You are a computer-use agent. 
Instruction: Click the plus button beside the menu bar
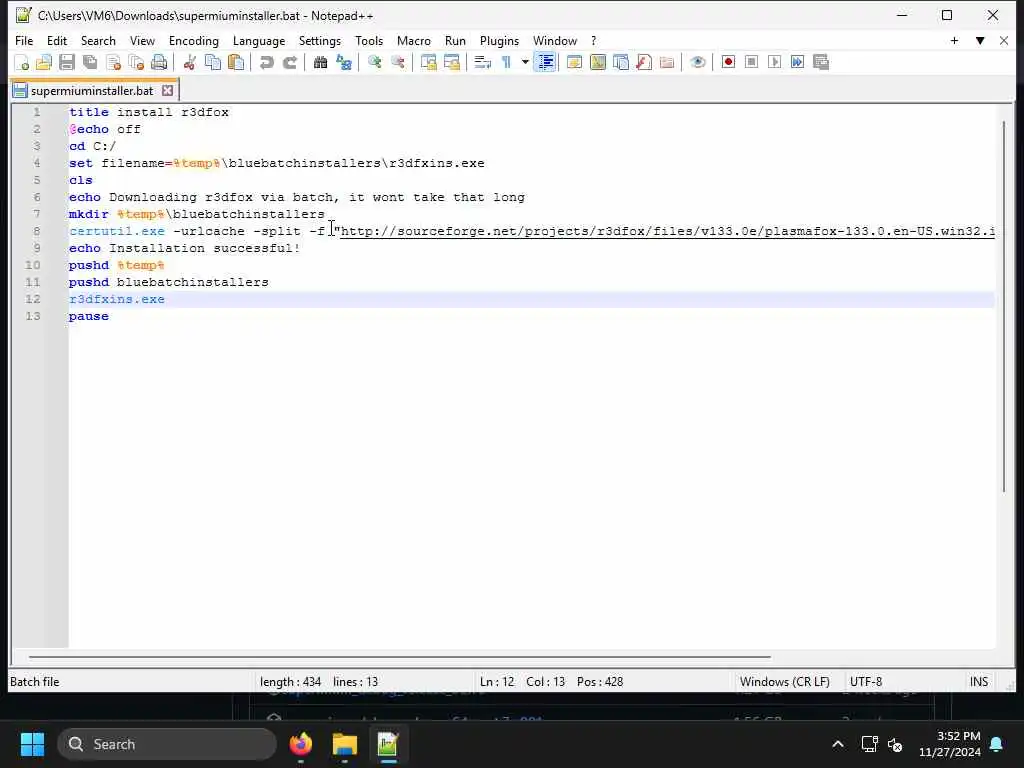coord(954,40)
